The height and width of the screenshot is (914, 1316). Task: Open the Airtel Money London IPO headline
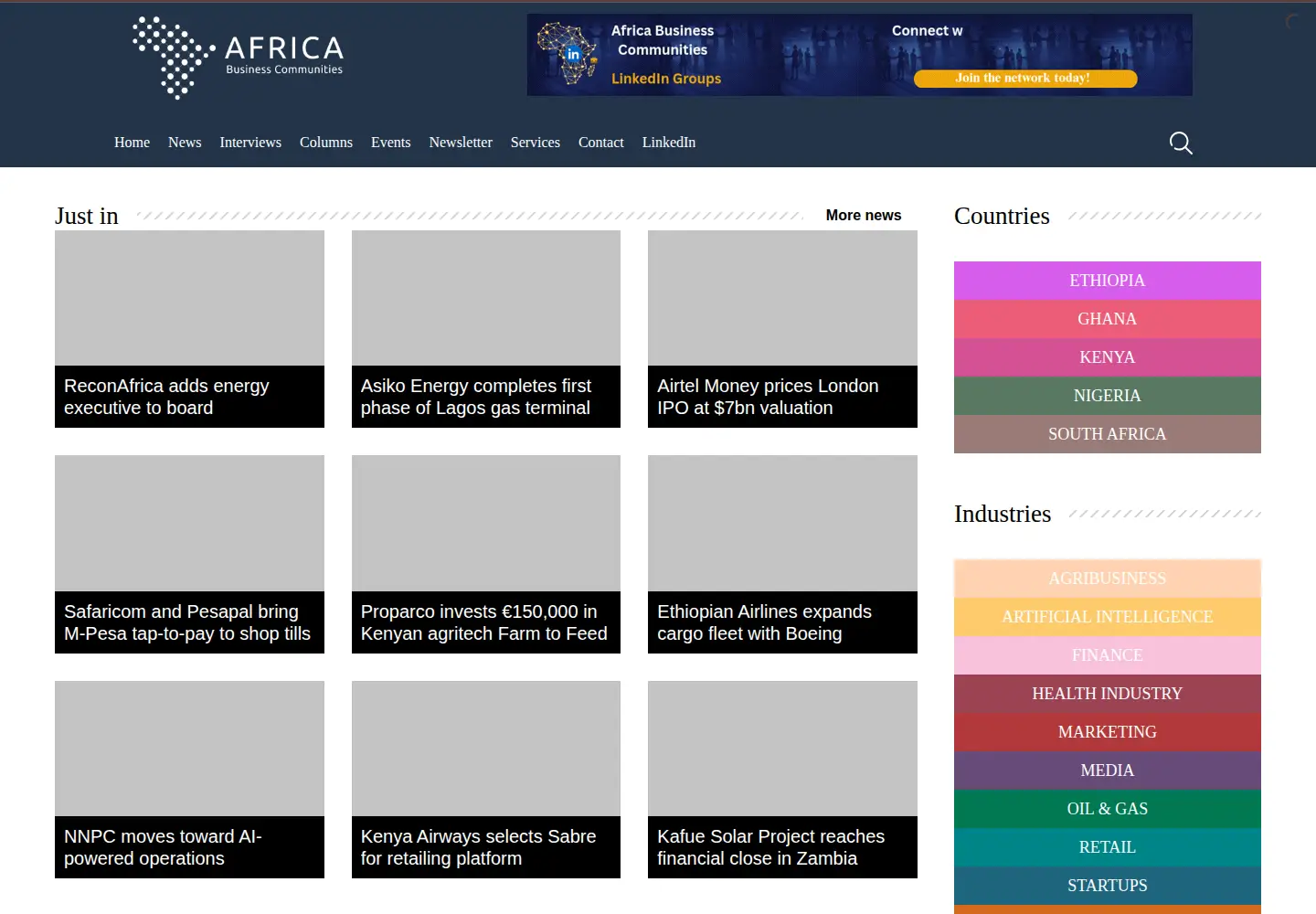point(782,397)
